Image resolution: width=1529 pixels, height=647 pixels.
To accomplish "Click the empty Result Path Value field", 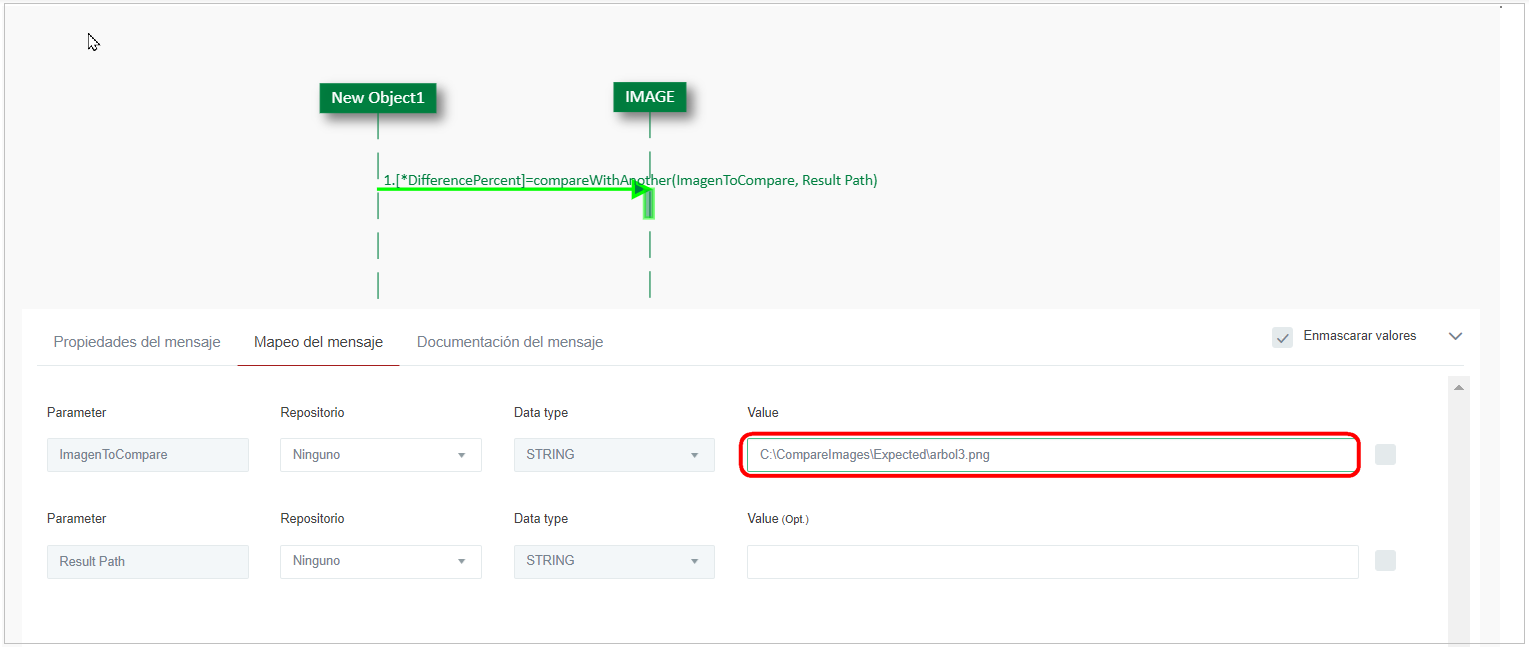I will point(1052,561).
